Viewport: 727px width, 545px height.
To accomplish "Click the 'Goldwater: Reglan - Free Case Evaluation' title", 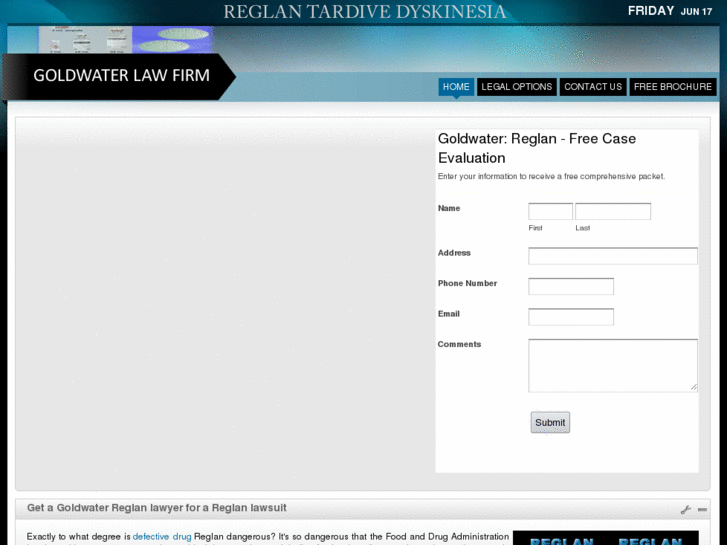I will click(x=537, y=148).
